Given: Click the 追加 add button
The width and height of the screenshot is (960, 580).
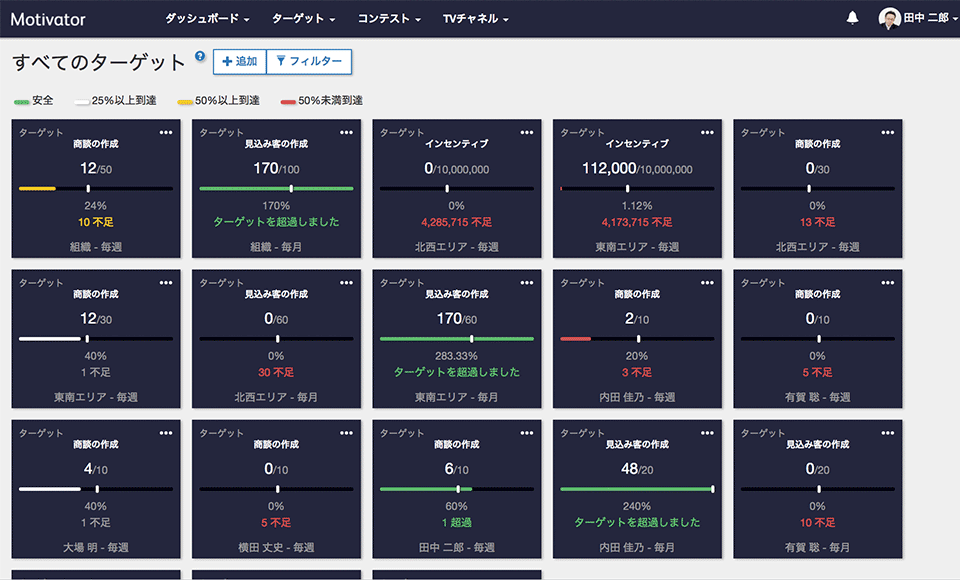Looking at the screenshot, I should (x=239, y=61).
